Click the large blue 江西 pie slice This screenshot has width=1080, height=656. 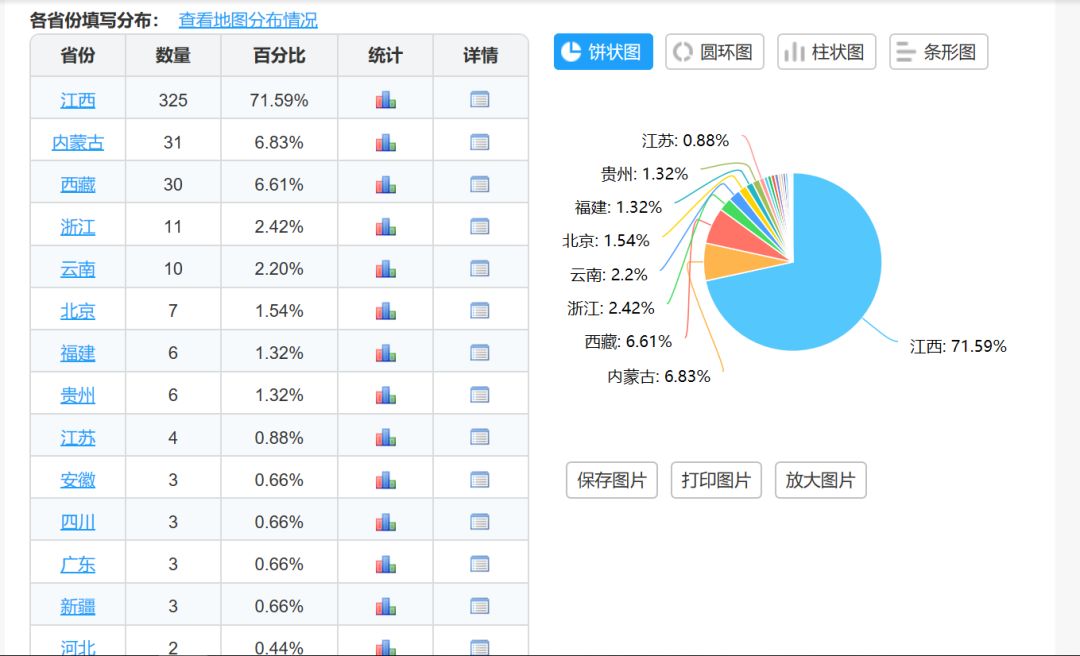click(820, 280)
